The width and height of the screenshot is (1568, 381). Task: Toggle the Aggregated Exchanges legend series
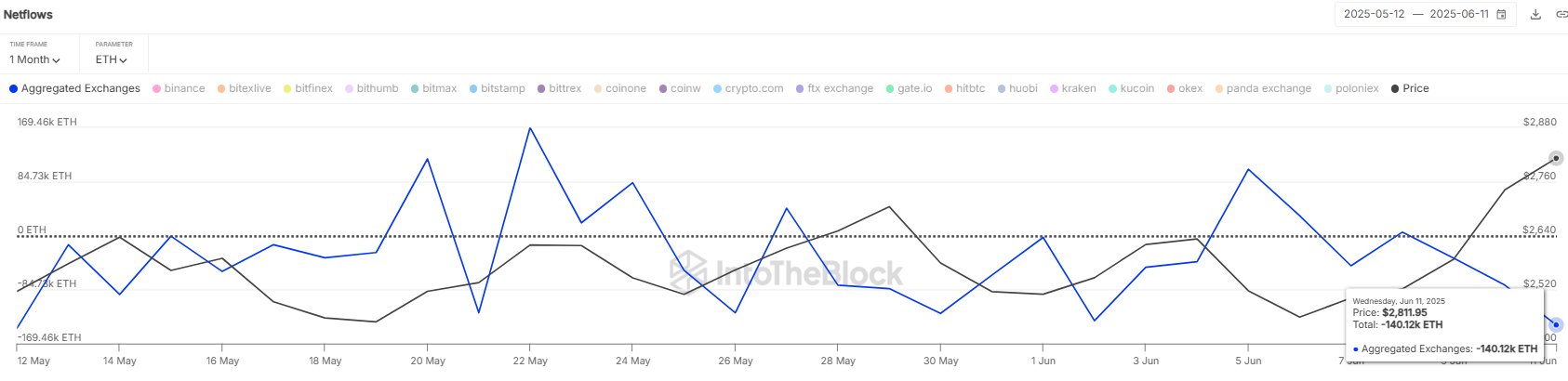74,88
